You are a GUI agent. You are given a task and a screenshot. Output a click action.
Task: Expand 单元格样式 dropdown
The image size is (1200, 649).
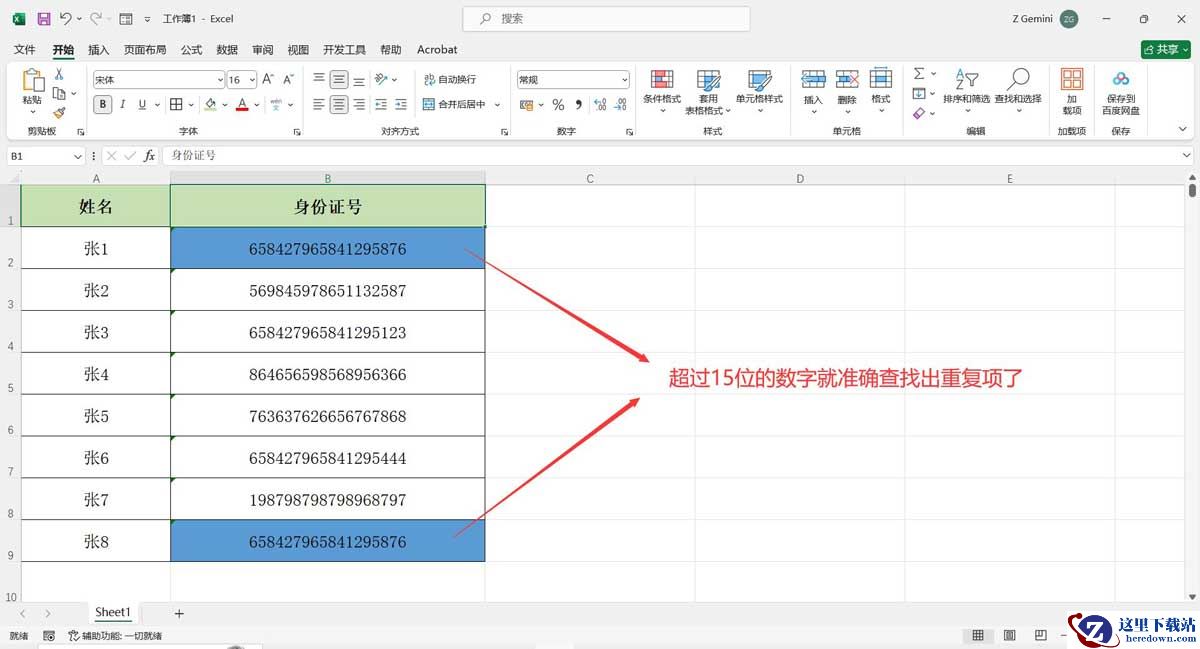coord(760,111)
